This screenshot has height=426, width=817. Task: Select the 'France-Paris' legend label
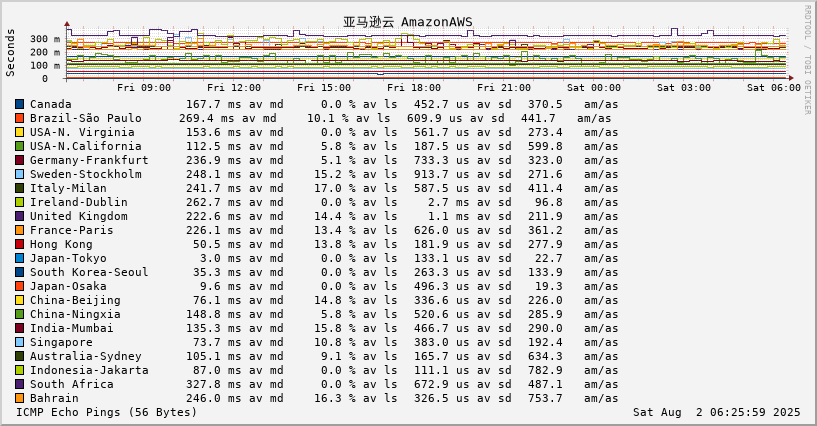click(x=71, y=230)
